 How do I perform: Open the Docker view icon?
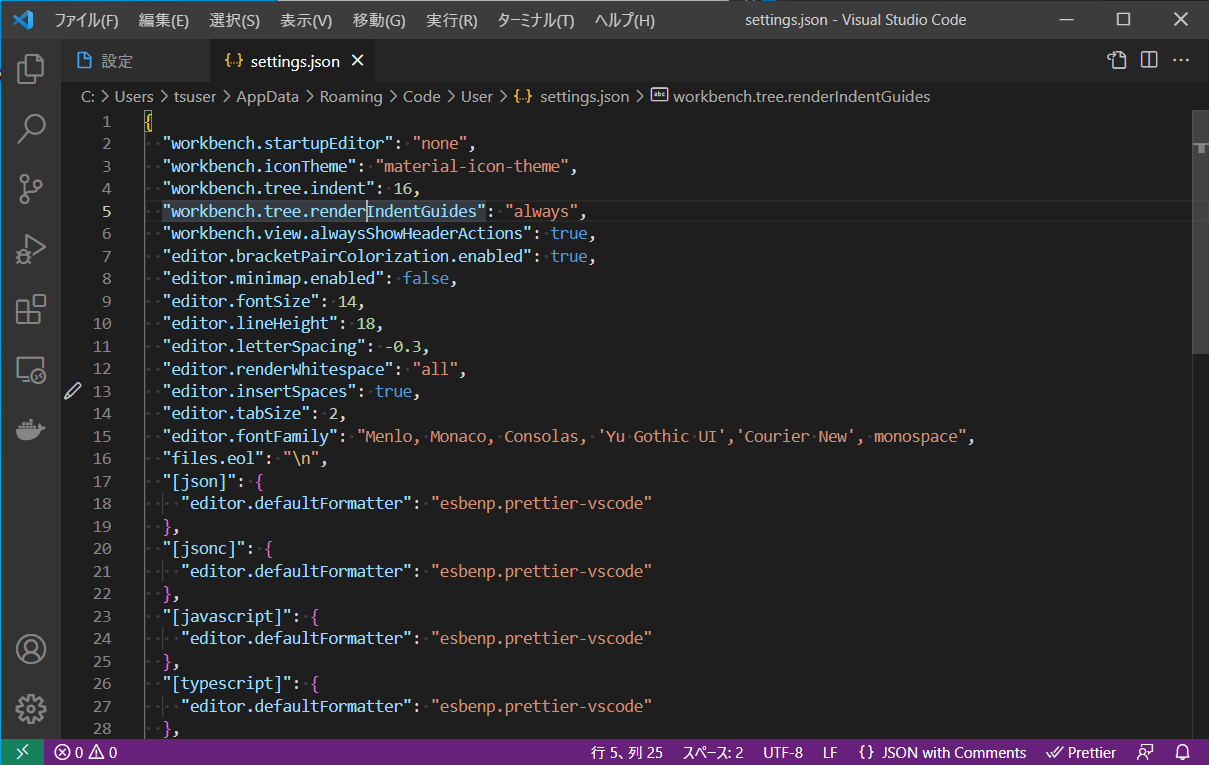31,430
